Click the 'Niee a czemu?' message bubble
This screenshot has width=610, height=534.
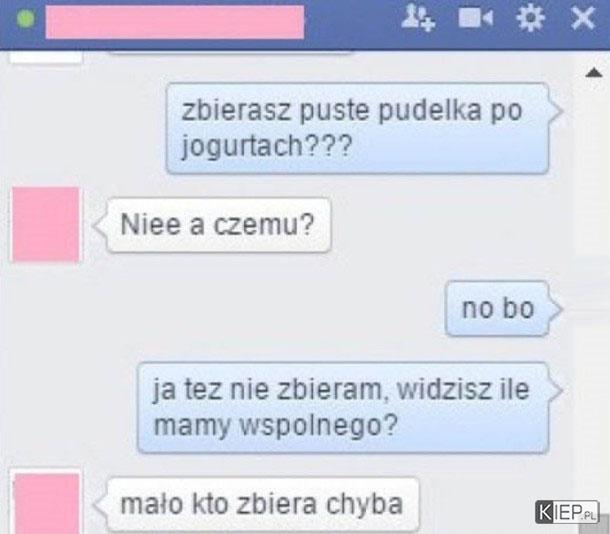(218, 225)
